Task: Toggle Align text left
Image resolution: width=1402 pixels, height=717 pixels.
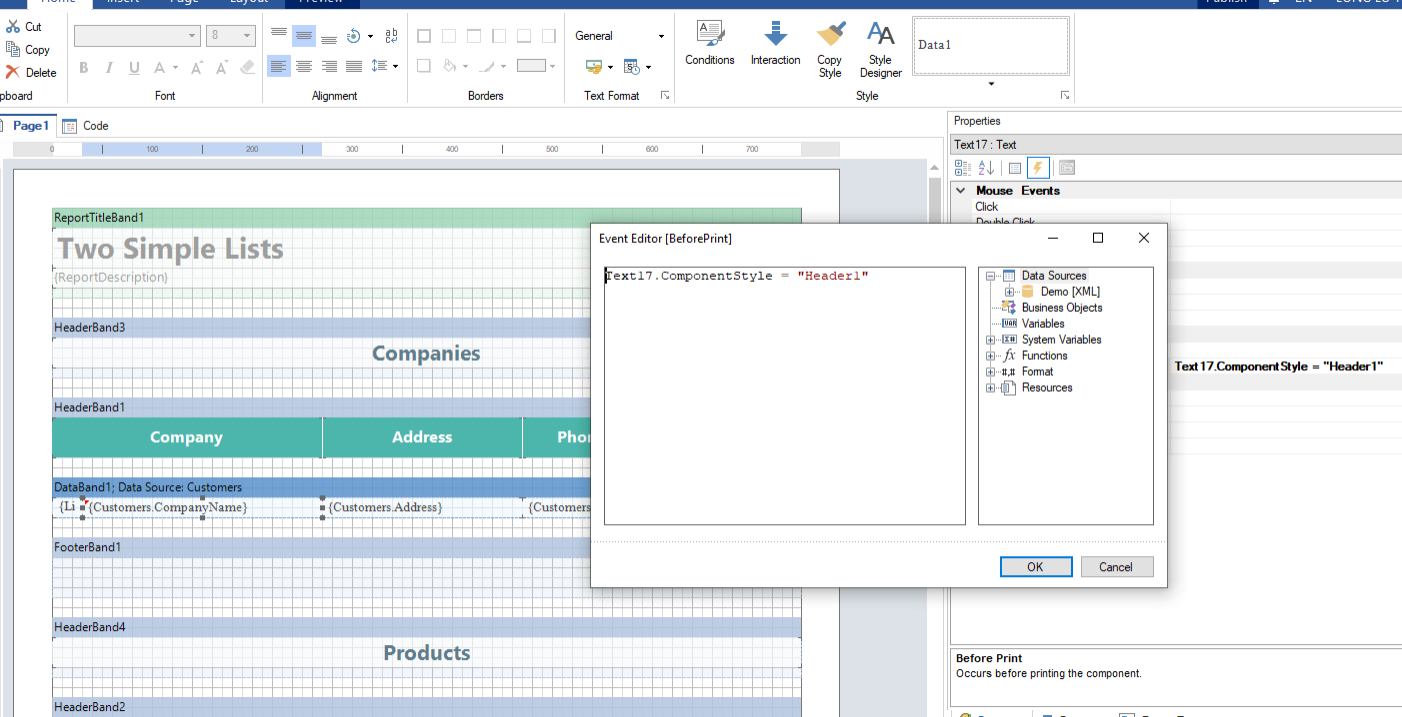Action: pos(279,66)
